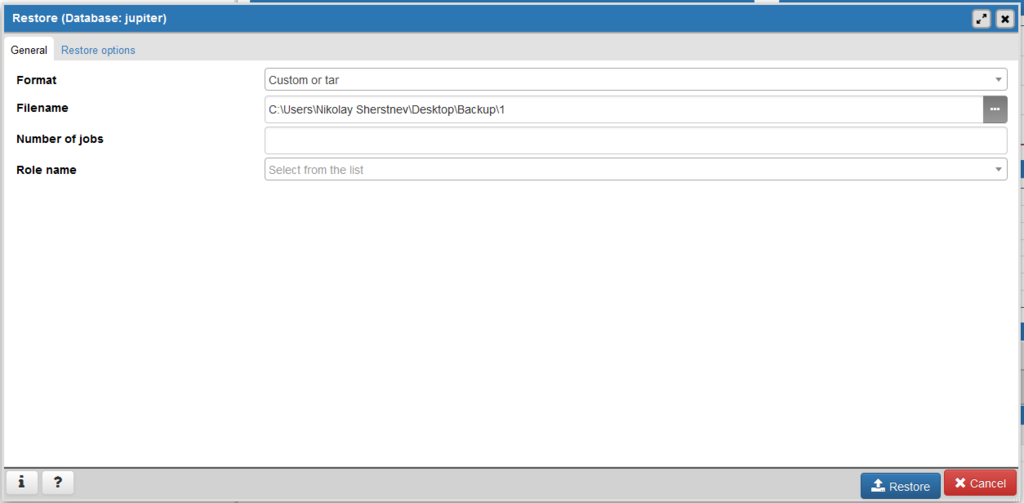Viewport: 1024px width, 503px height.
Task: Maximize the Restore dialog
Action: click(x=981, y=19)
